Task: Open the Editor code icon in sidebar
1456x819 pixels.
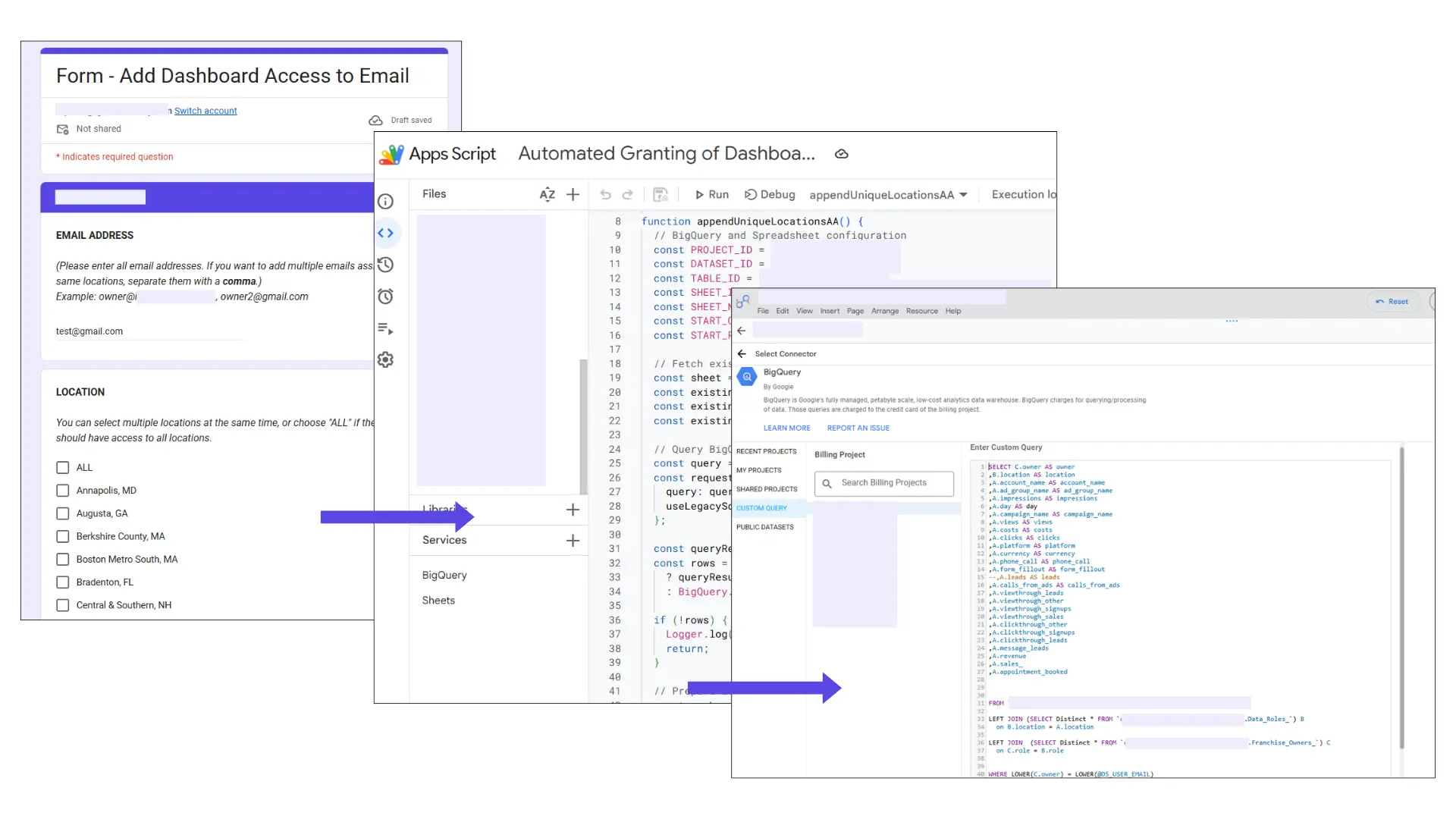Action: point(386,233)
